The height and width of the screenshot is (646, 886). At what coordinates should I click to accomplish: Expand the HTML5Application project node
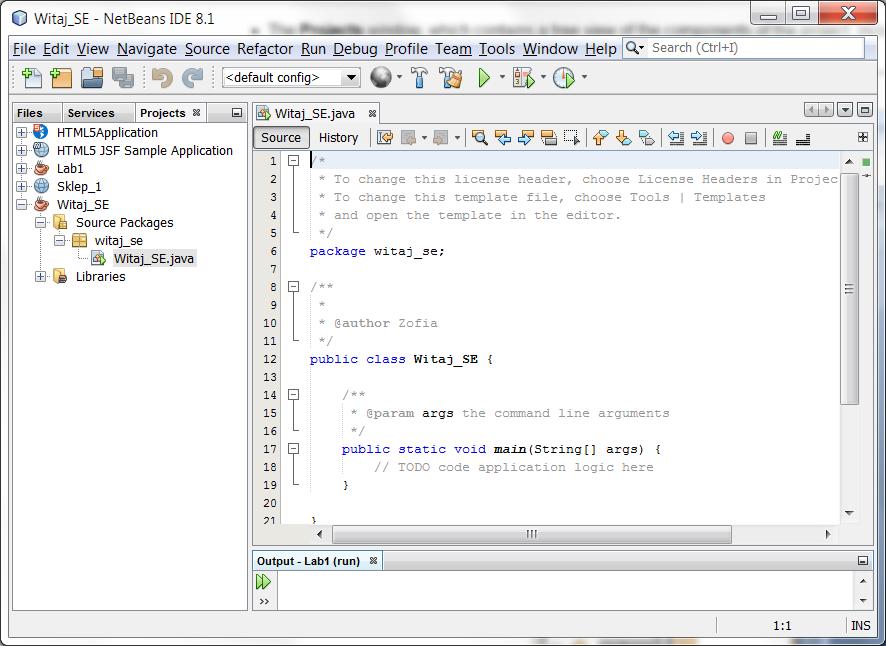[x=21, y=132]
